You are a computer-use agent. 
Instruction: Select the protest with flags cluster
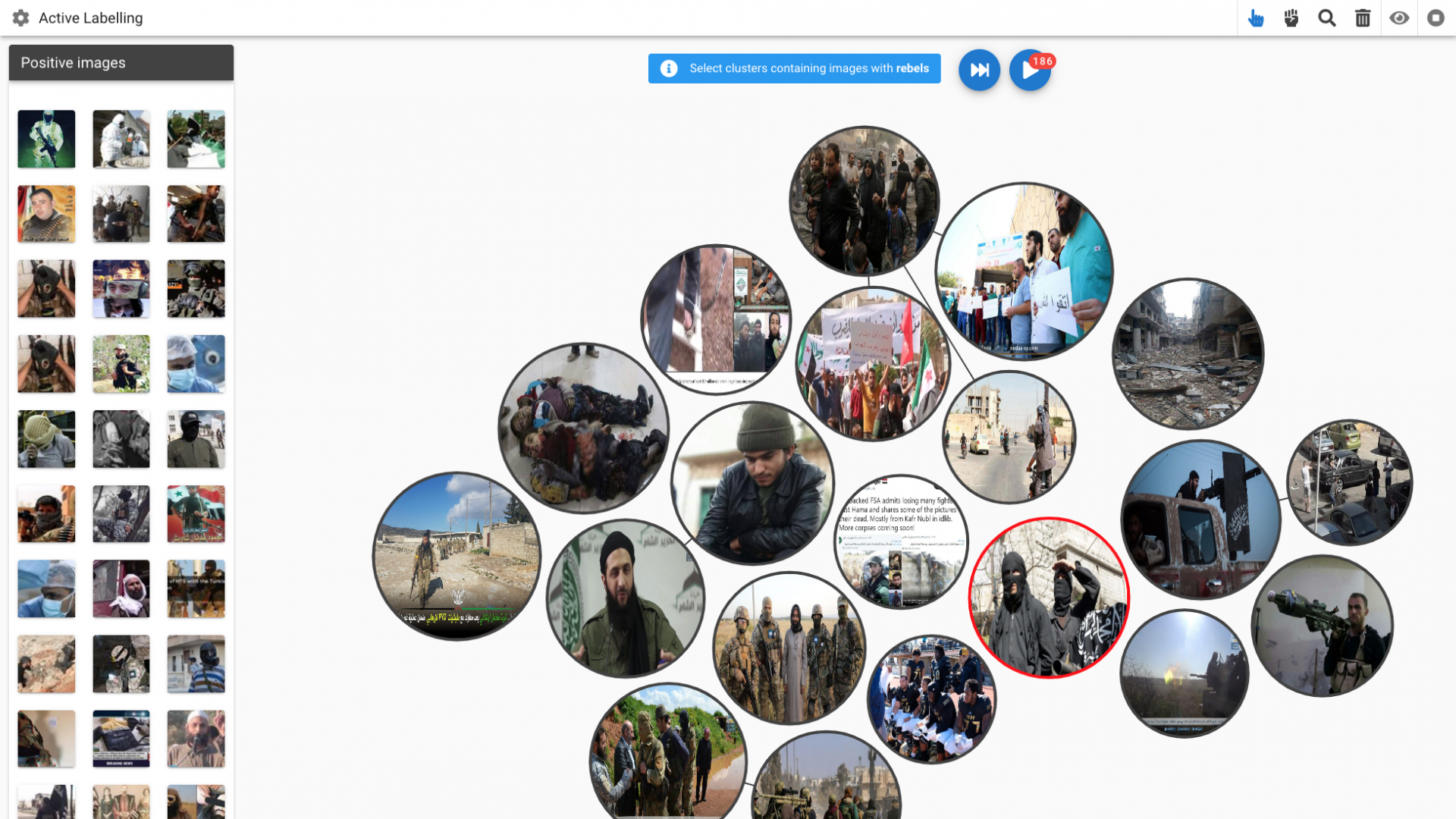click(873, 363)
